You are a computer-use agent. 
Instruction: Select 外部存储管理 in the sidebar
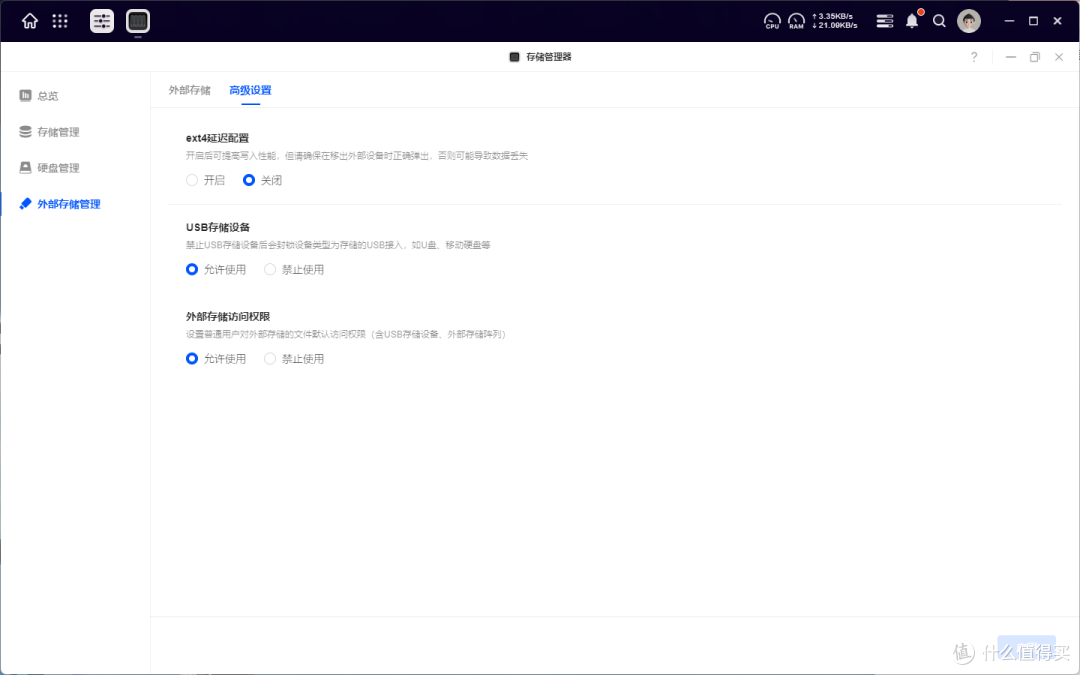(x=60, y=204)
